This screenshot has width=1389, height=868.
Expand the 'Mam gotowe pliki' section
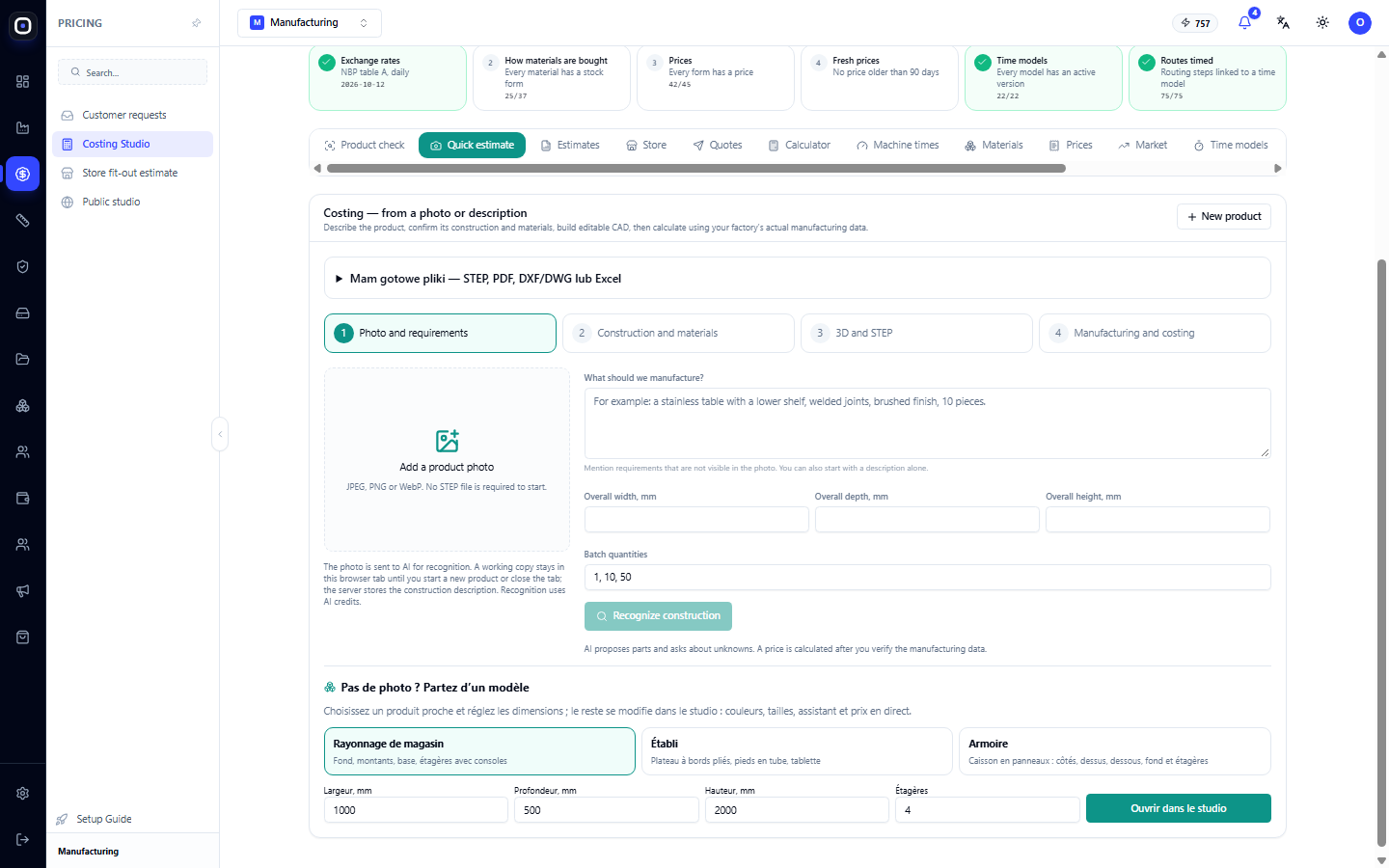pos(797,279)
